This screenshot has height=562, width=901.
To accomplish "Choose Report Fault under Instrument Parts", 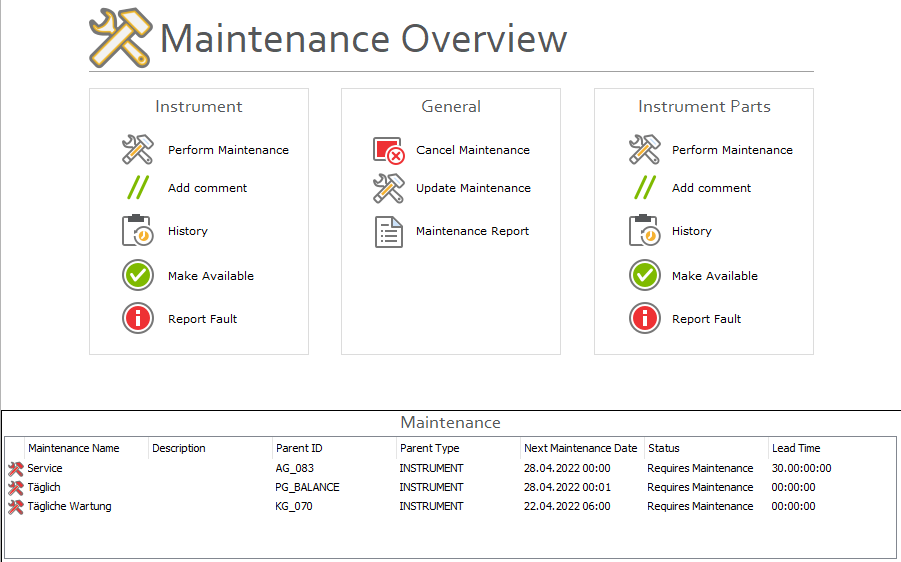I will (x=706, y=319).
